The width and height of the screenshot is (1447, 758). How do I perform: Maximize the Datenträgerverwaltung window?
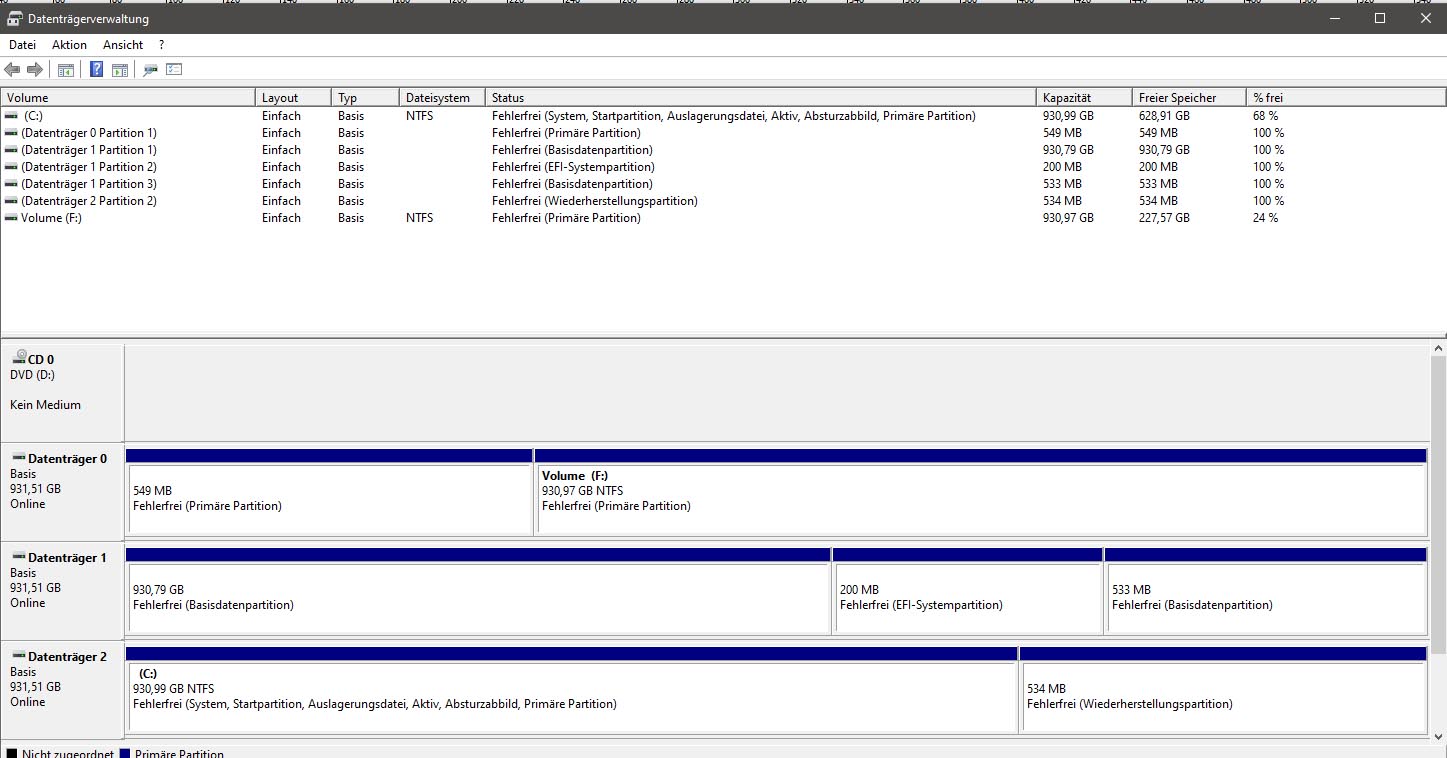(1380, 18)
